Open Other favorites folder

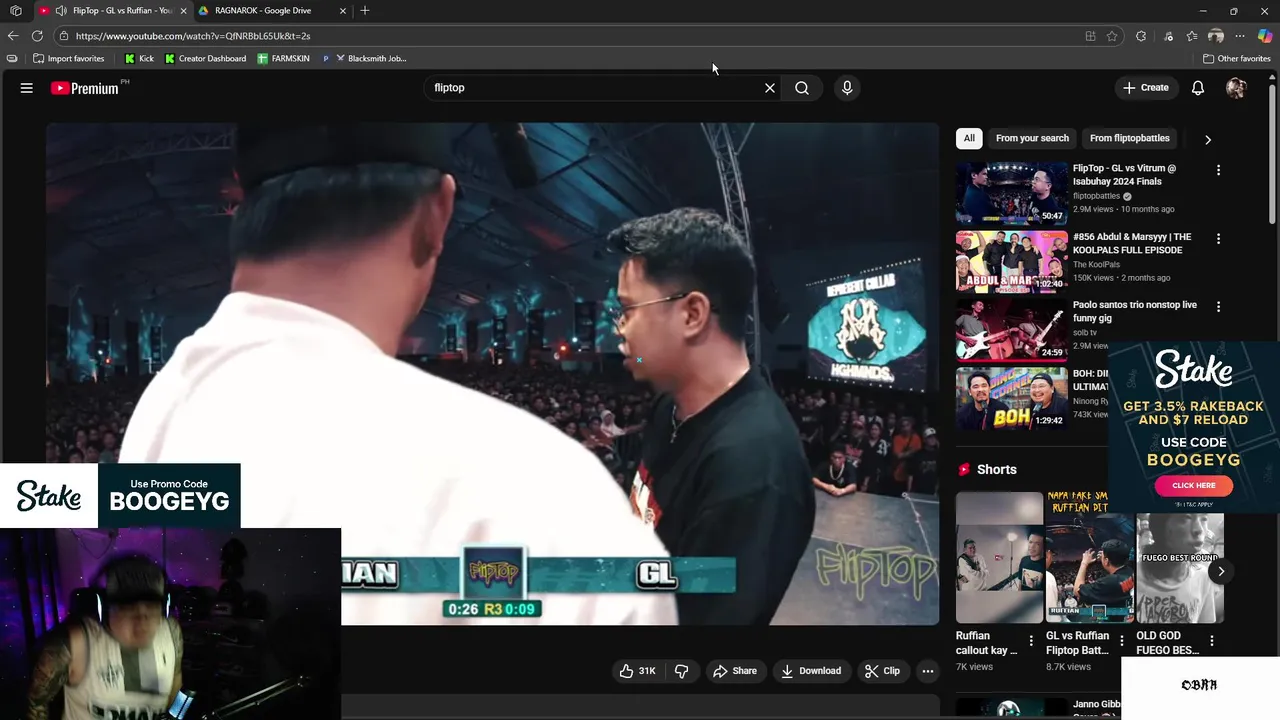1237,59
